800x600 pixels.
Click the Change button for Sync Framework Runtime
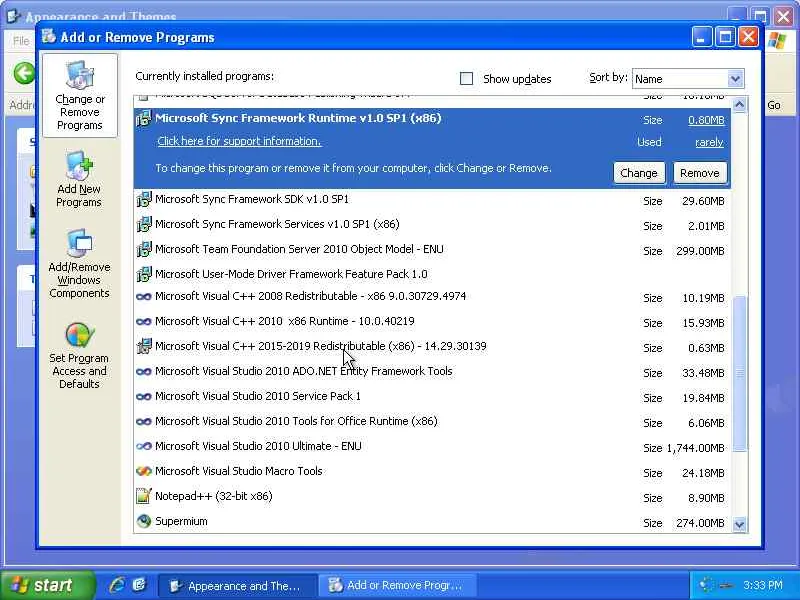(639, 173)
